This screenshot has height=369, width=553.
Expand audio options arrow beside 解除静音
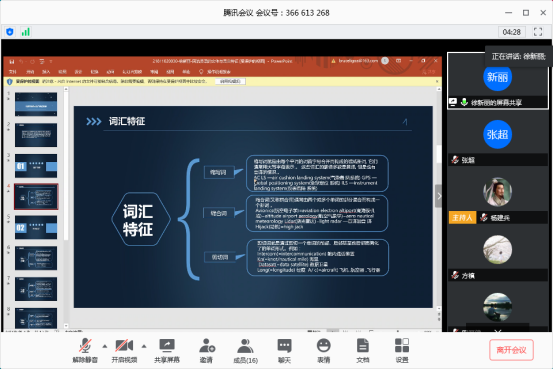pyautogui.click(x=105, y=346)
